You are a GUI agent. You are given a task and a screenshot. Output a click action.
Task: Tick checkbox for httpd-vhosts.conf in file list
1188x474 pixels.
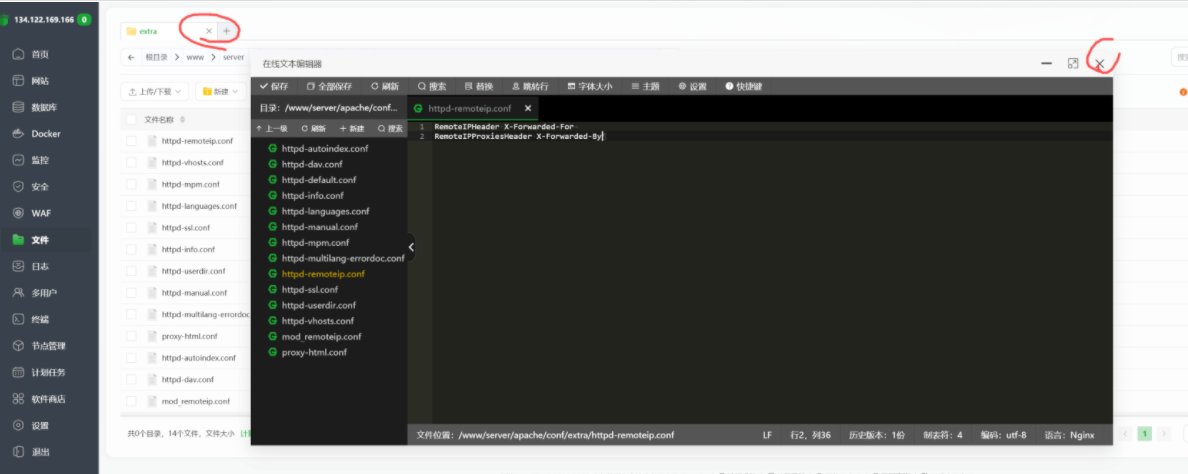pos(132,163)
